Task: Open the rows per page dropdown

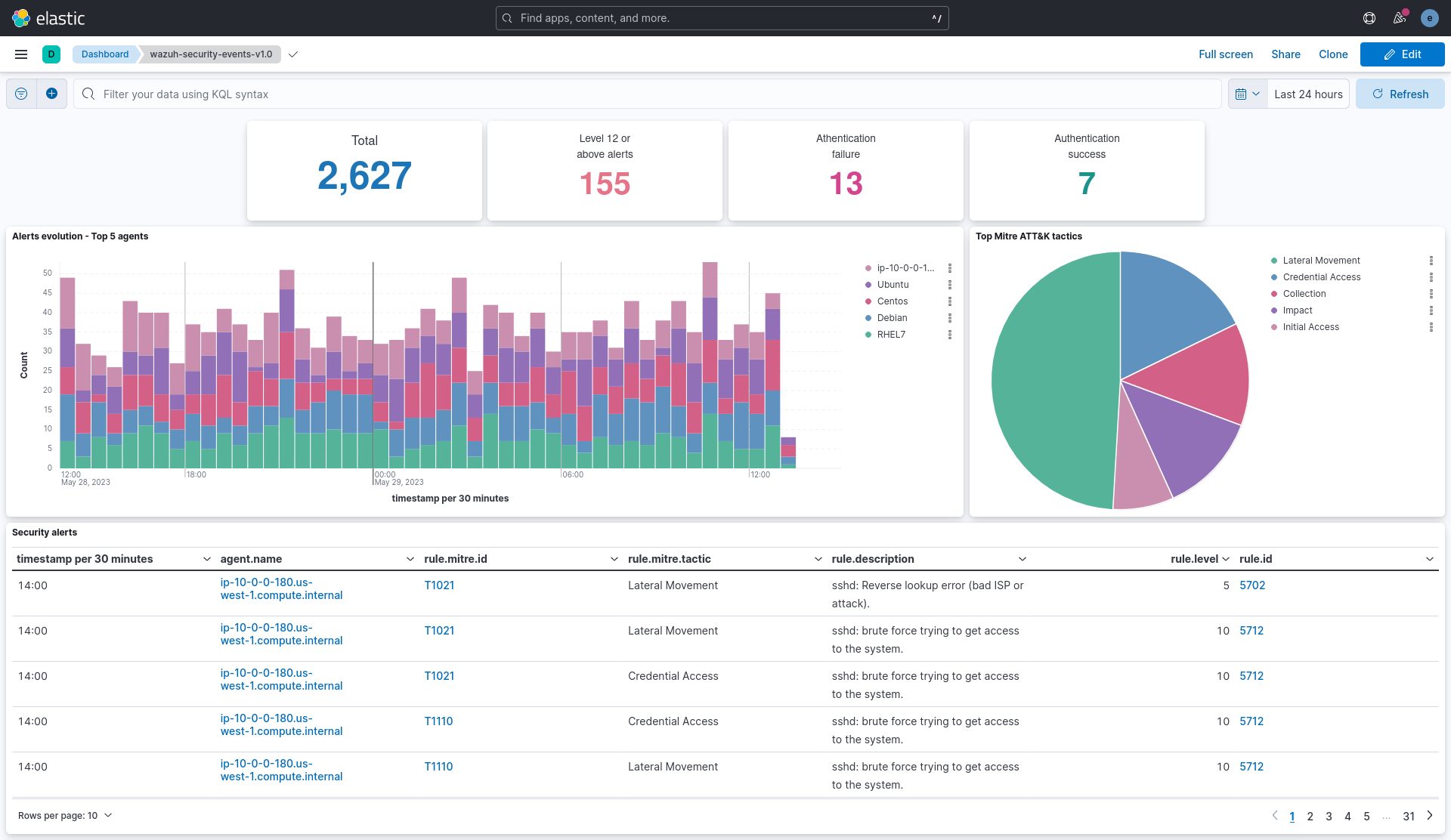Action: [x=65, y=816]
